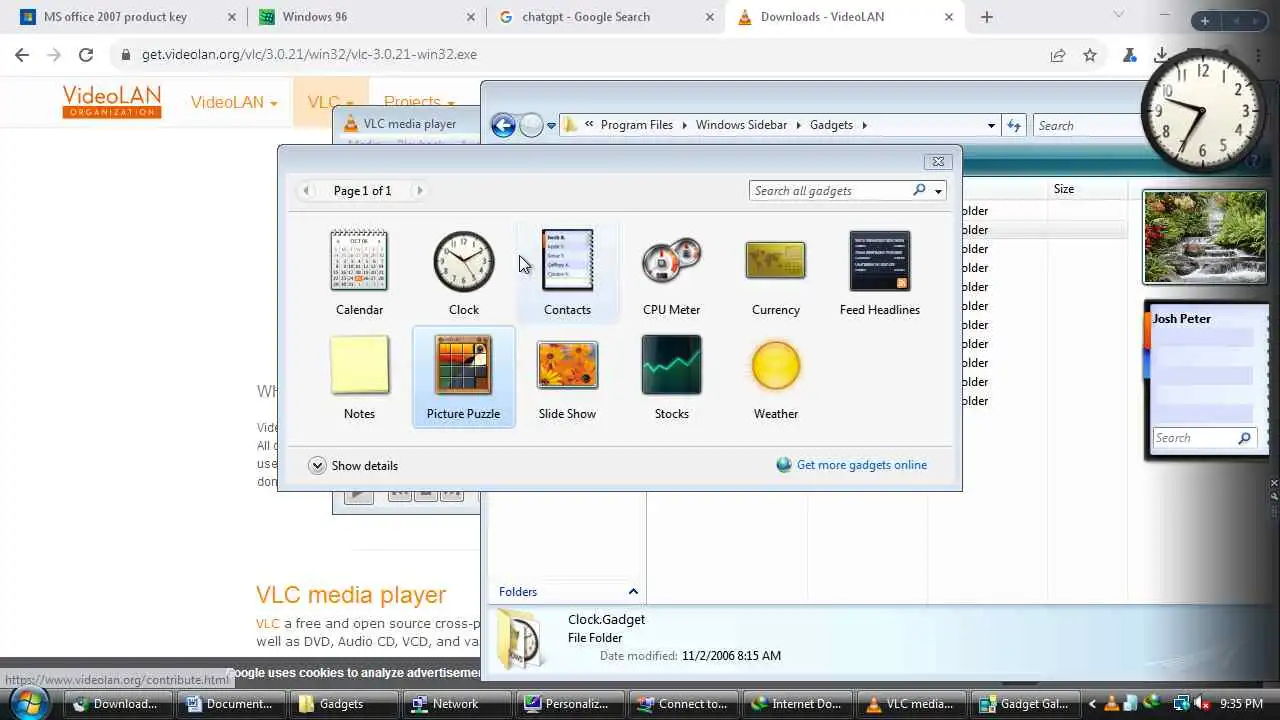Go to next gadget page arrow
This screenshot has height=720, width=1280.
pos(419,190)
